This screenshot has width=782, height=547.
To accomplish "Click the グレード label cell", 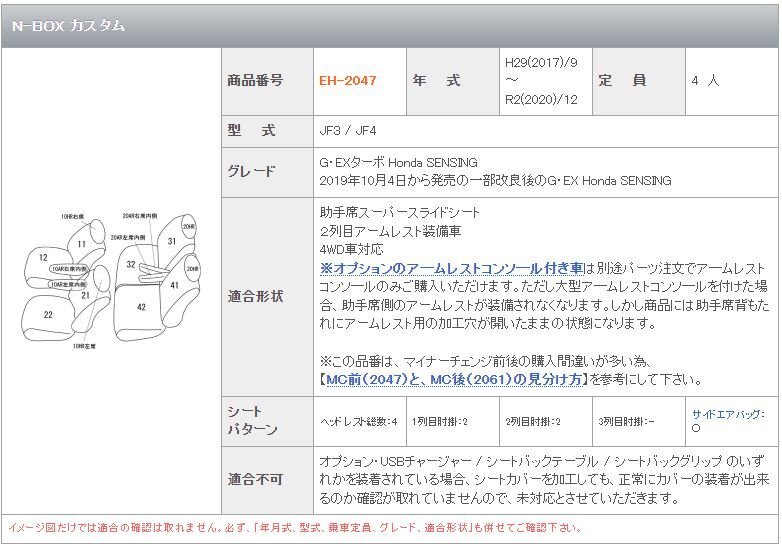I will point(267,172).
